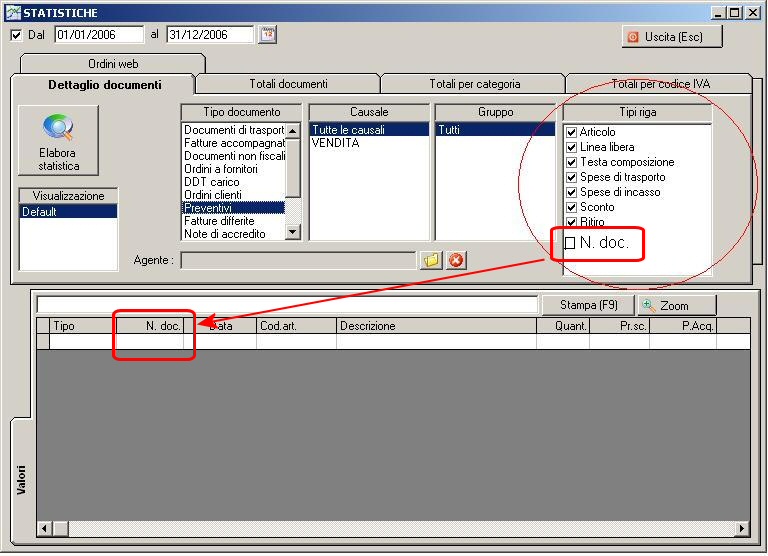Viewport: 768px width, 556px height.
Task: Click the Cod.art. column header
Action: [x=296, y=326]
